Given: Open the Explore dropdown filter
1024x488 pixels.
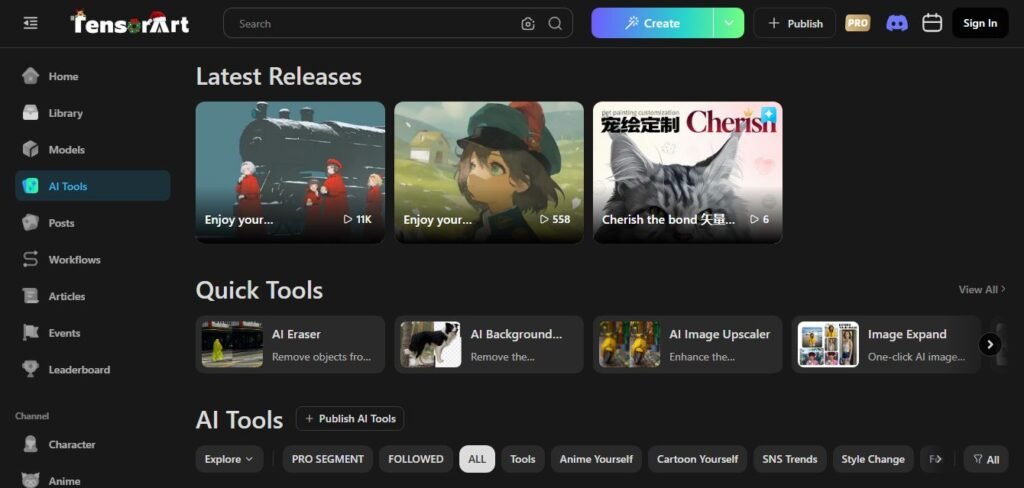Looking at the screenshot, I should 229,459.
